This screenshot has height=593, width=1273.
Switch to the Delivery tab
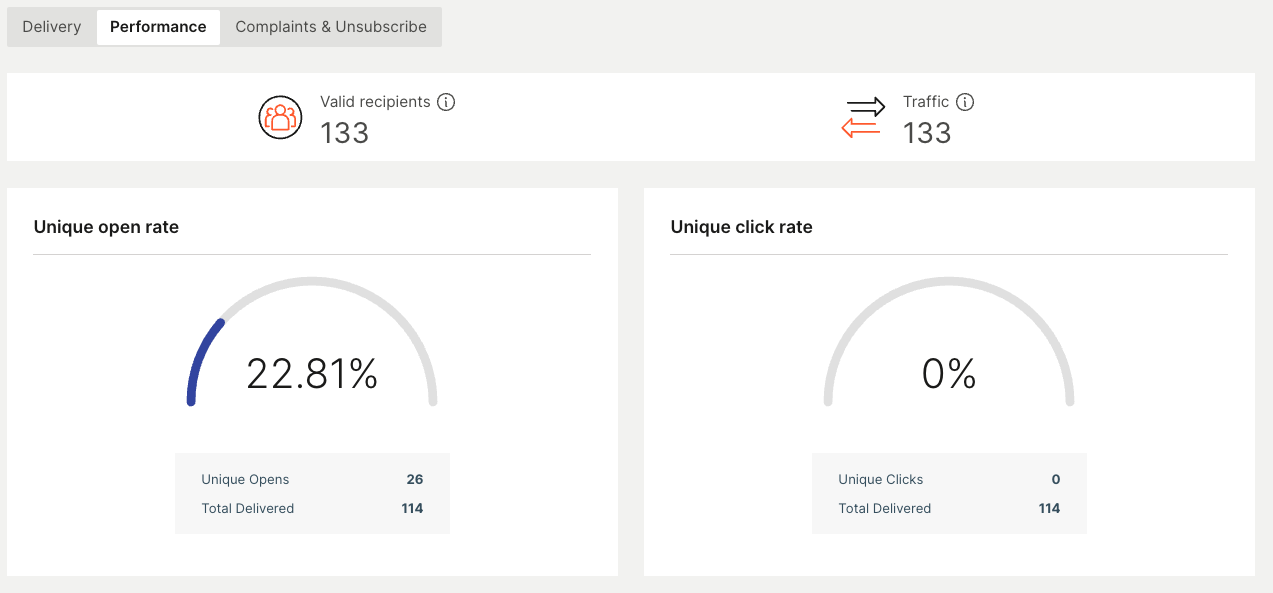pos(52,27)
